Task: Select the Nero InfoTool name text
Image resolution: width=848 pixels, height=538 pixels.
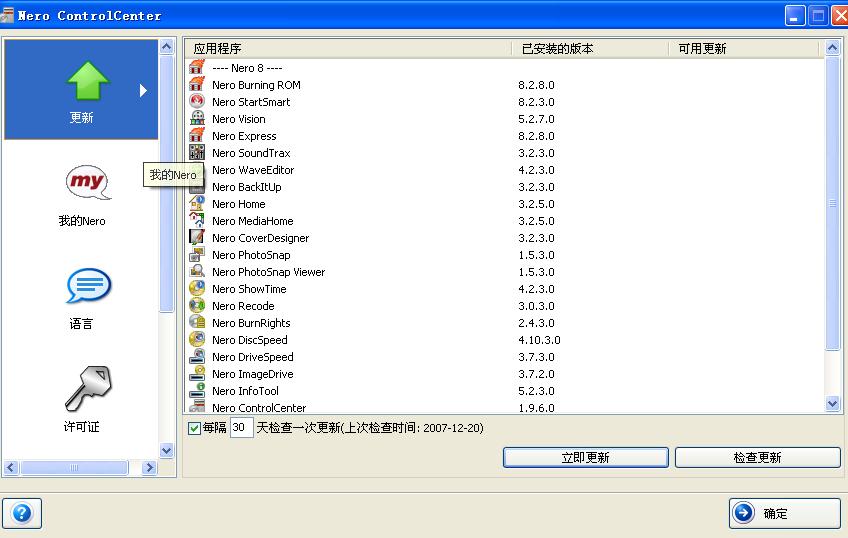Action: (x=246, y=391)
